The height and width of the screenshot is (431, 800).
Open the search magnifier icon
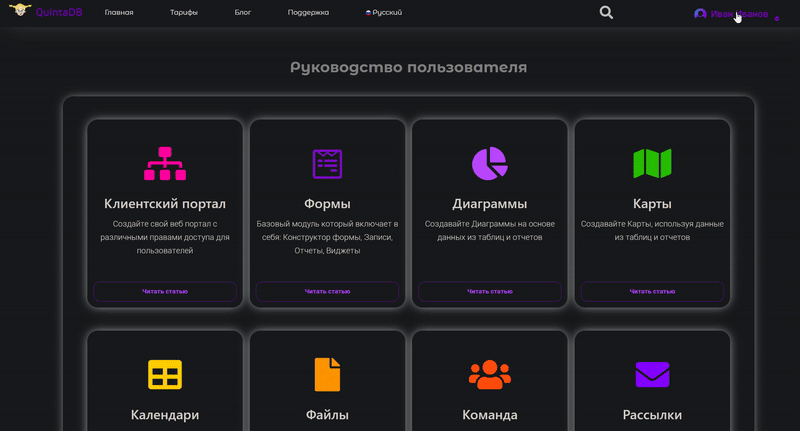[606, 12]
